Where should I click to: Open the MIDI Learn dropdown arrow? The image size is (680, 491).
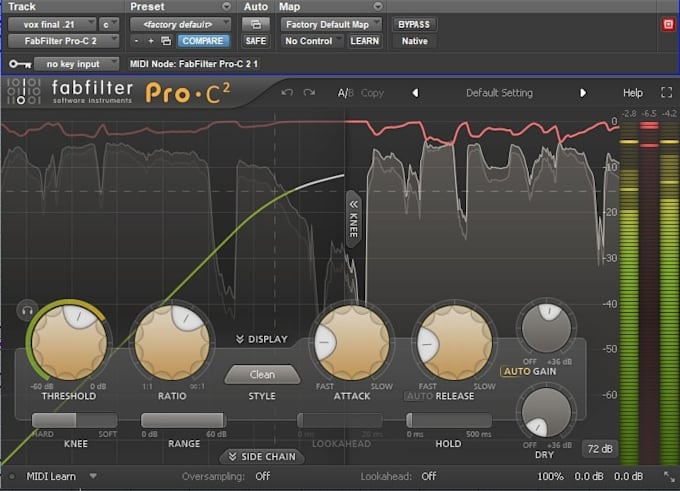[93, 476]
